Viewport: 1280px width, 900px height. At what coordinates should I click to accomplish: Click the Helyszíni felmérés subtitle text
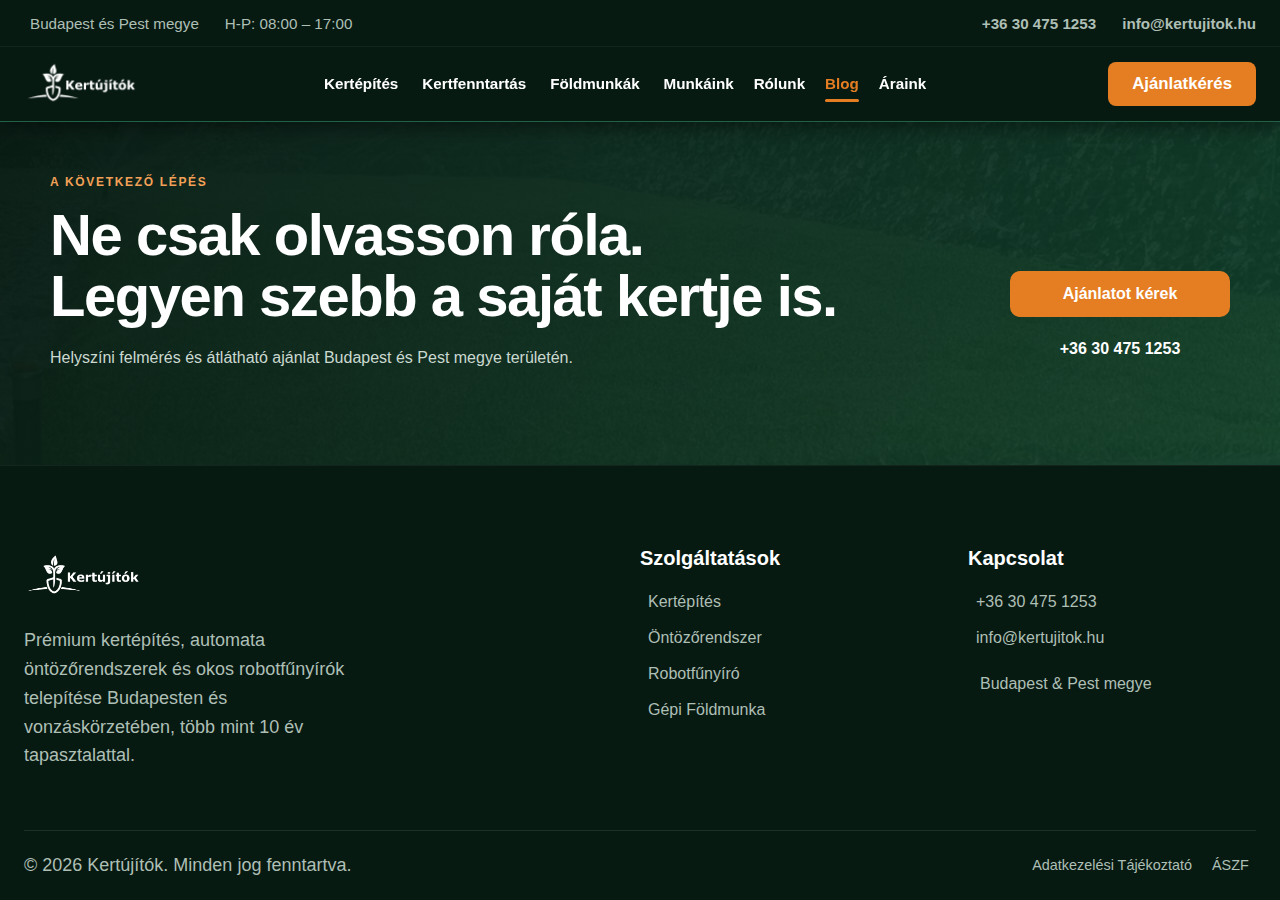(311, 357)
